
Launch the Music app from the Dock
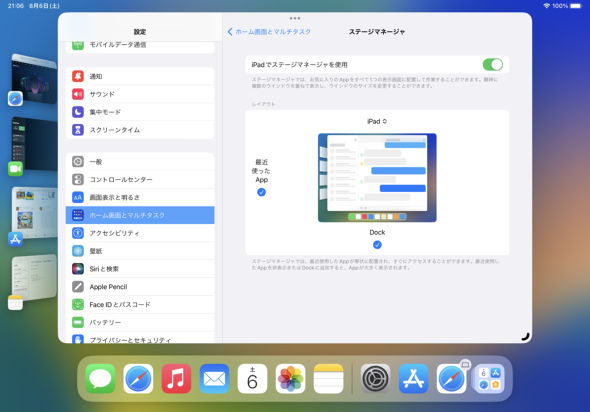tap(176, 379)
